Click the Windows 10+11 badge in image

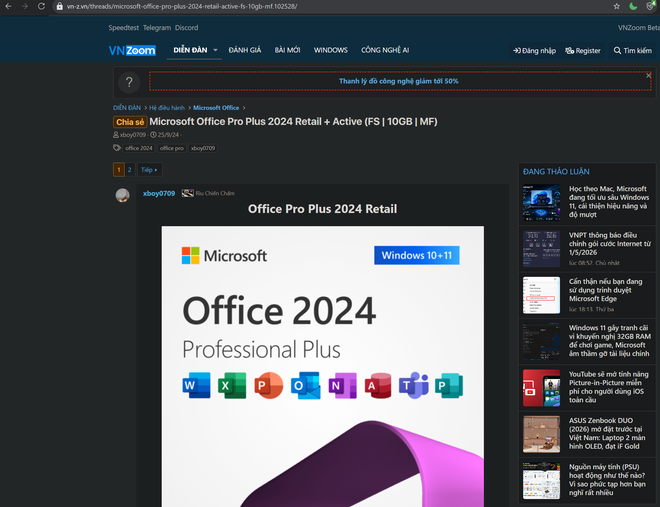pyautogui.click(x=417, y=255)
